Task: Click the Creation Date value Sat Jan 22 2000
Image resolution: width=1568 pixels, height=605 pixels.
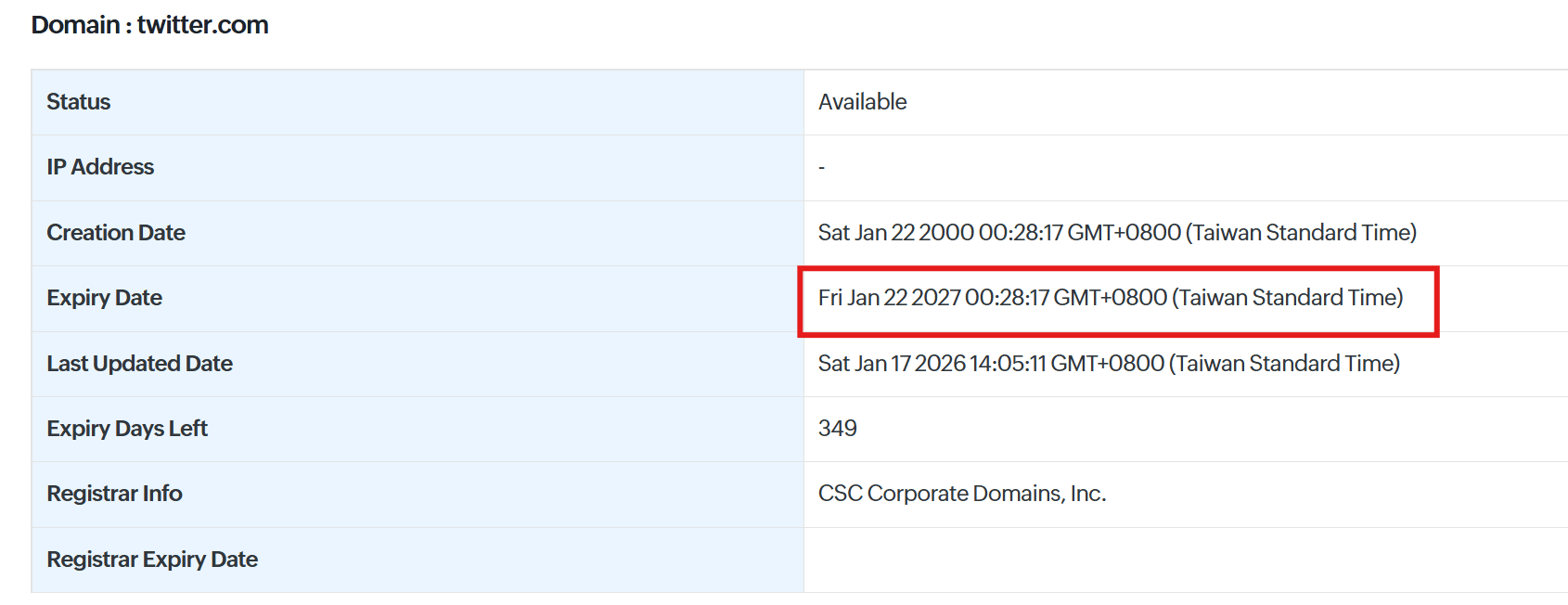Action: click(1117, 233)
